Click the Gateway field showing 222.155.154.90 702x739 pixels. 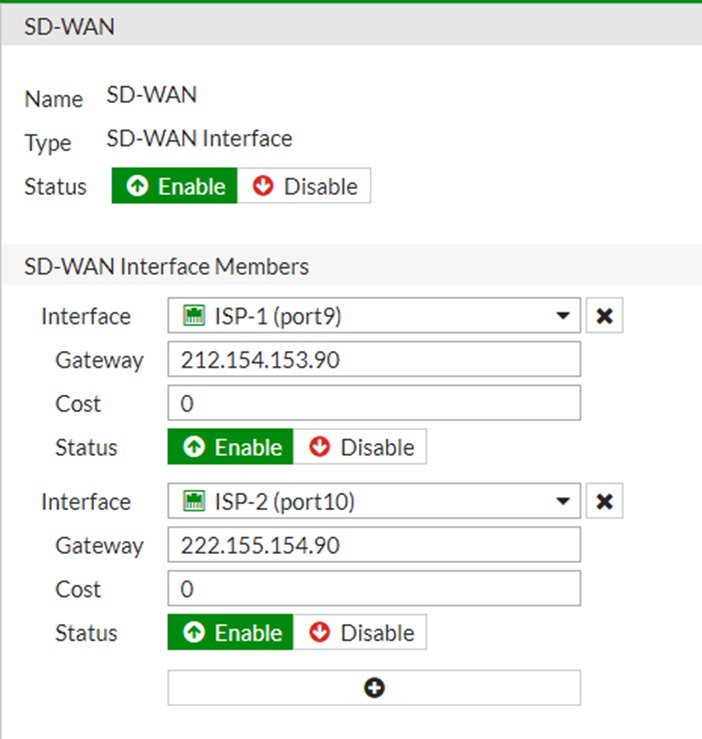[x=374, y=545]
